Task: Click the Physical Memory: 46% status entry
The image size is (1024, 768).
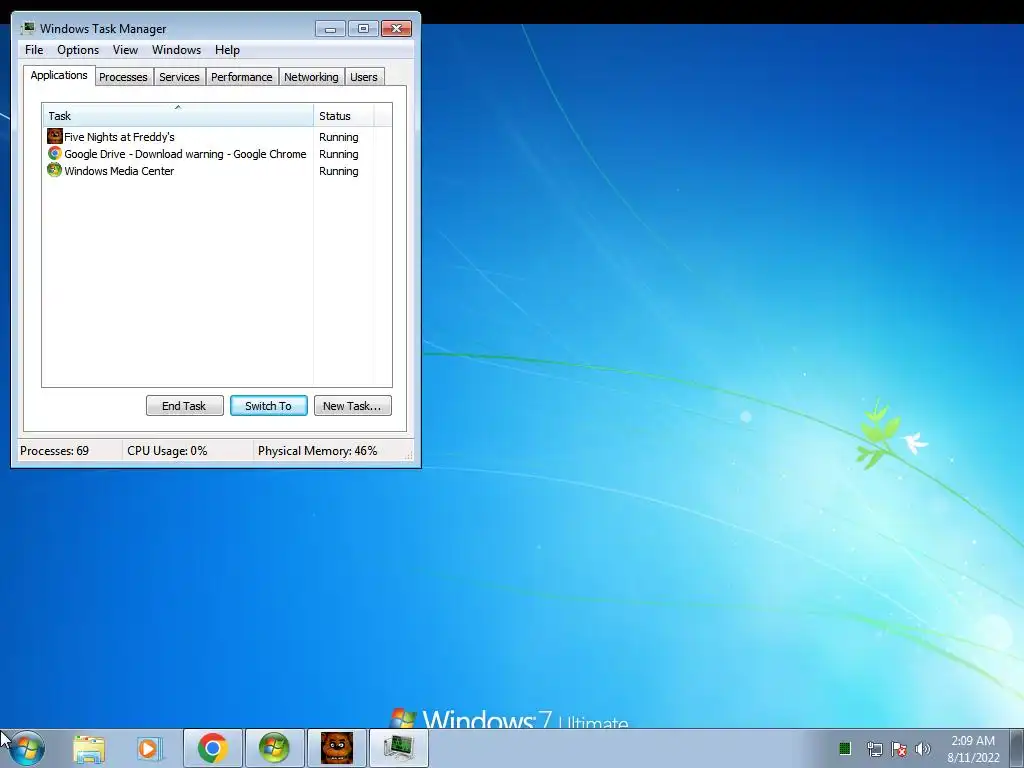Action: point(317,451)
